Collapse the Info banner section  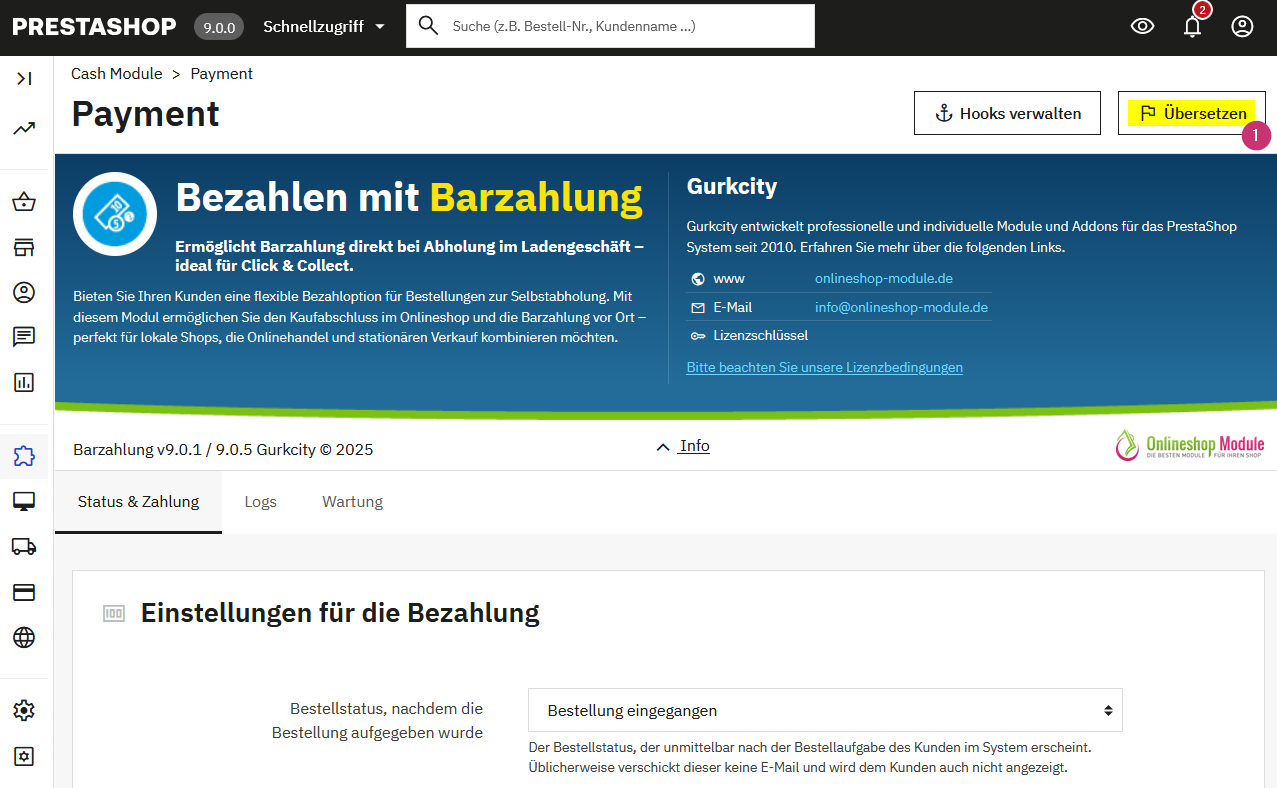click(683, 446)
